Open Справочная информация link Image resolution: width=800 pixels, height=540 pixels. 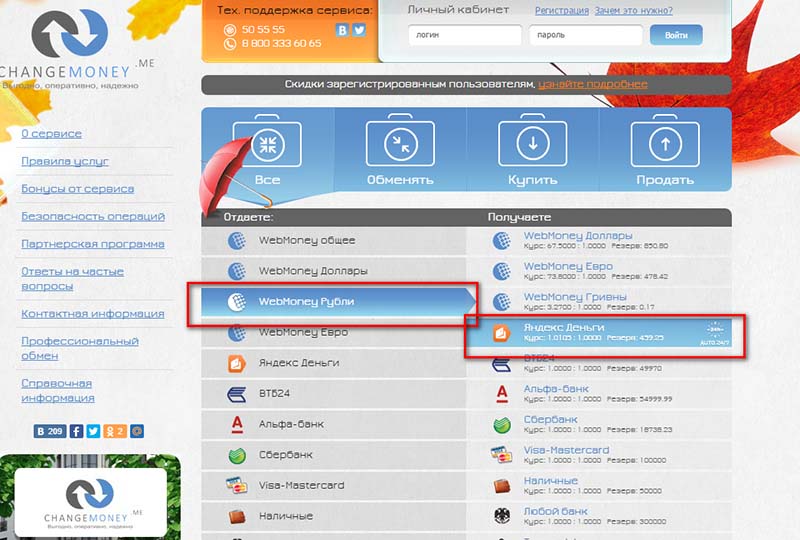coord(58,390)
